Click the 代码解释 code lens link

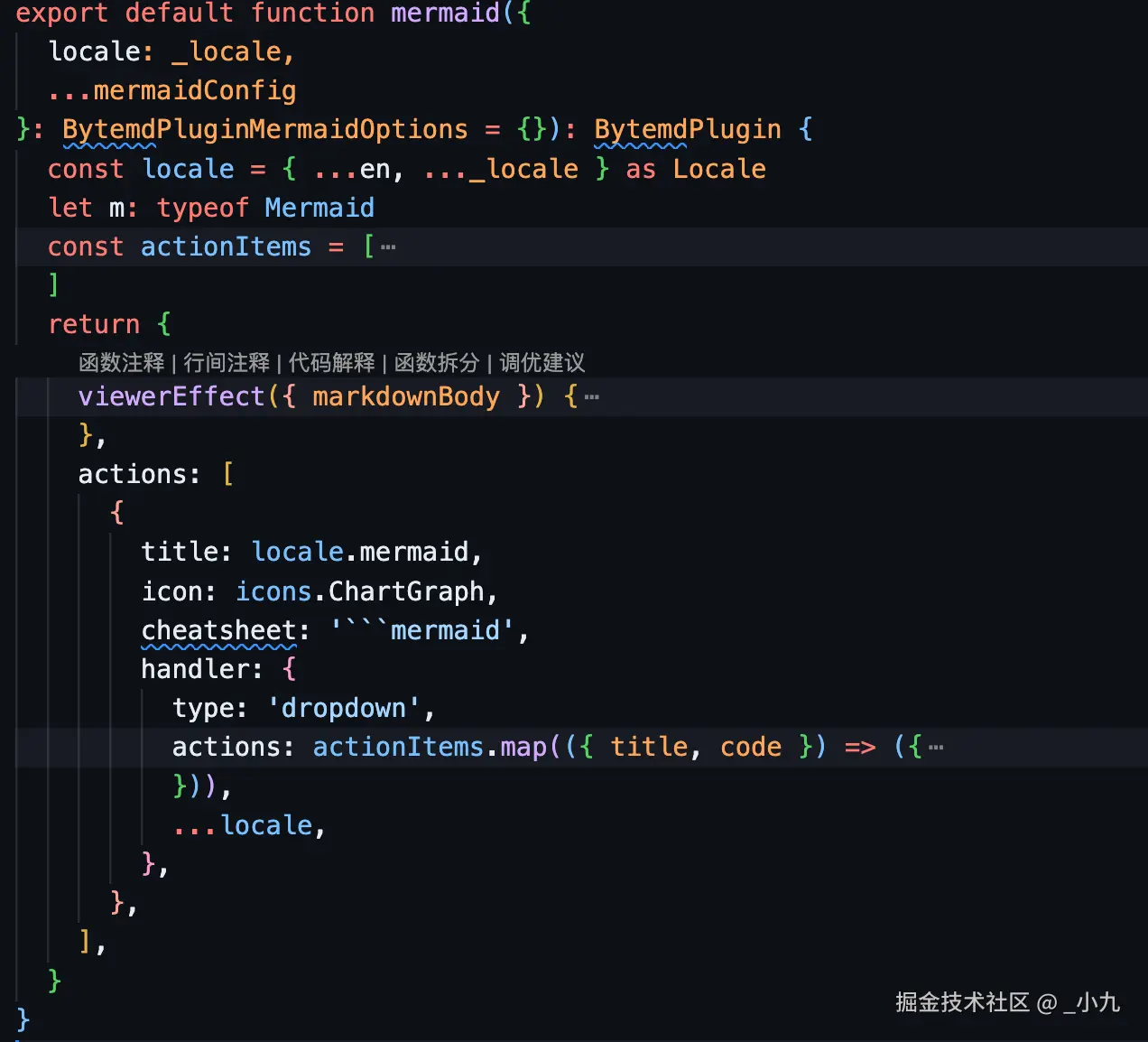tap(331, 363)
